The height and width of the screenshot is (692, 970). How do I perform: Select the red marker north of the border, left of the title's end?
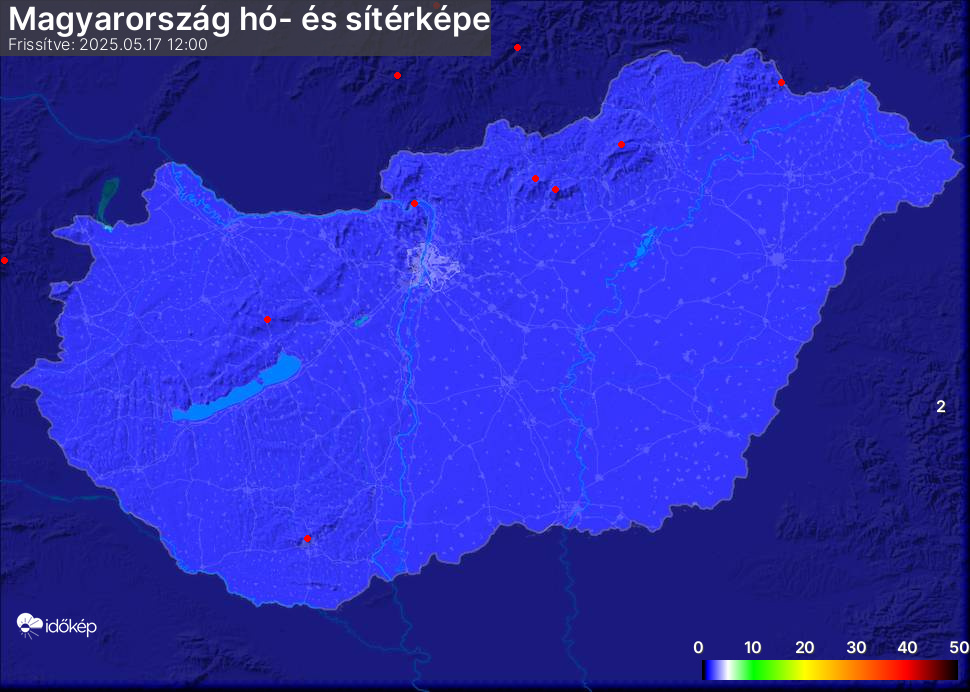click(398, 75)
